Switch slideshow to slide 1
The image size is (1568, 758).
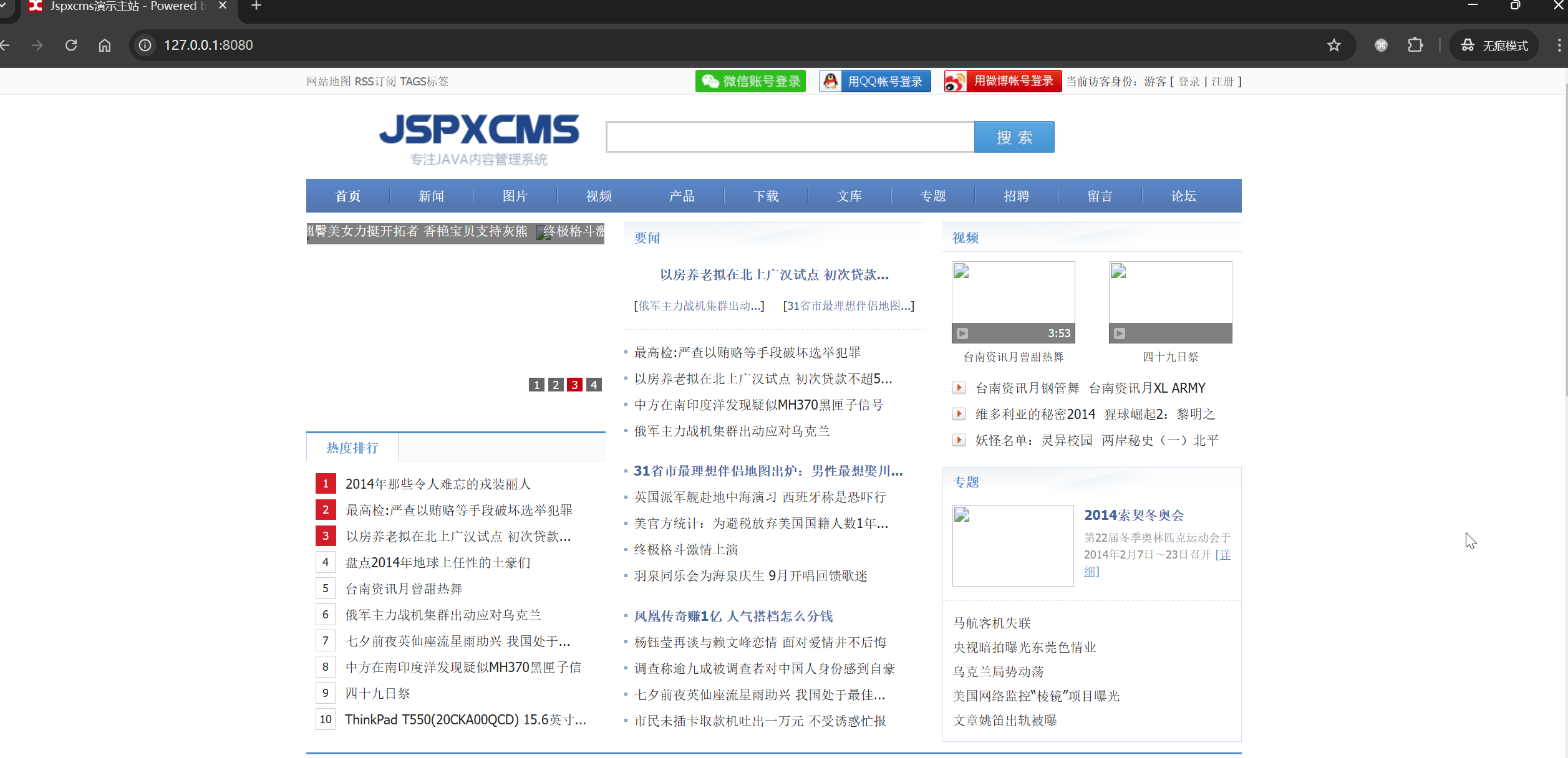tap(536, 385)
